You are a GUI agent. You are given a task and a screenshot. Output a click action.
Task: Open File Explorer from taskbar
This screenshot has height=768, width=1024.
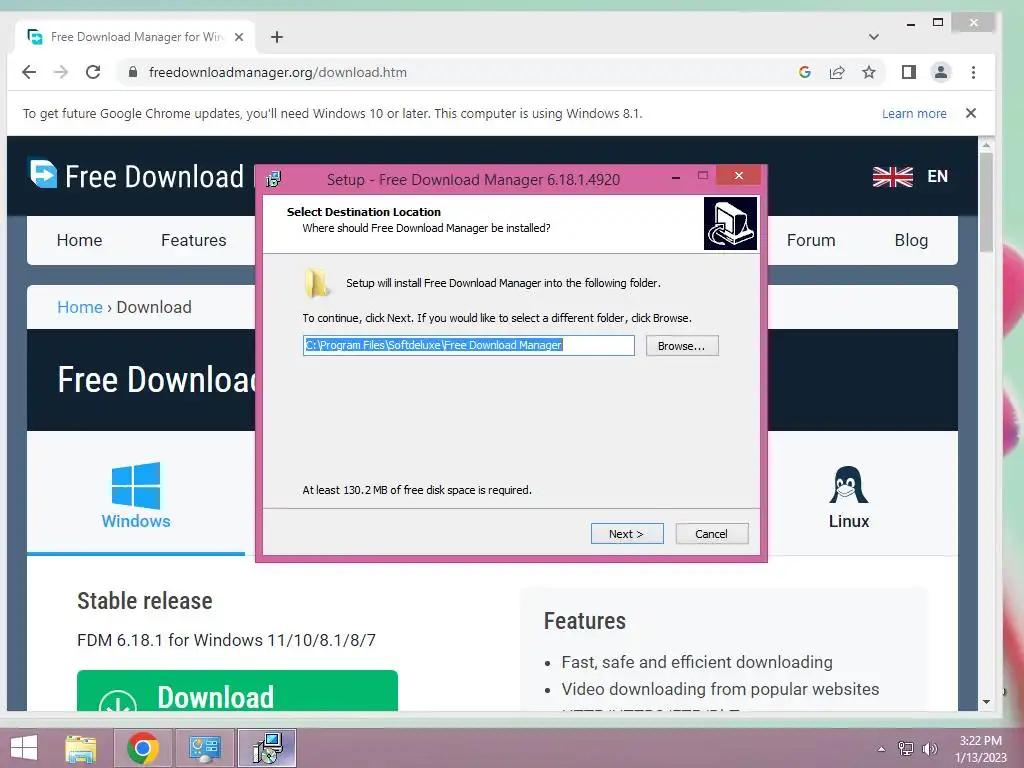tap(81, 748)
